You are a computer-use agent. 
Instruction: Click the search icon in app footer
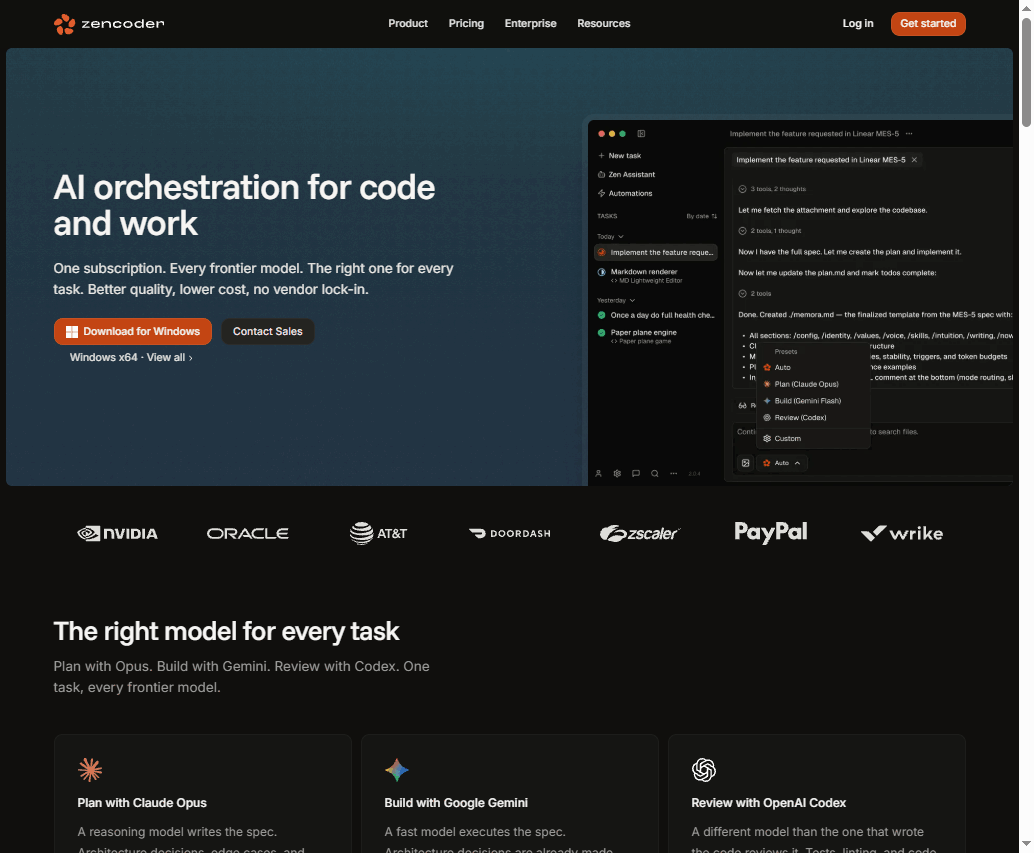[x=654, y=473]
